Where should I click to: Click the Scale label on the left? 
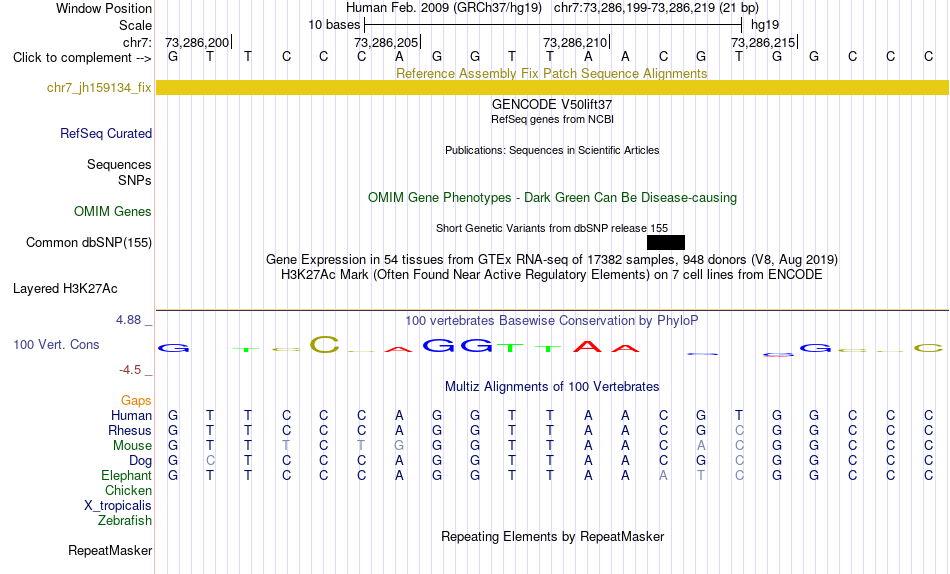pos(136,25)
